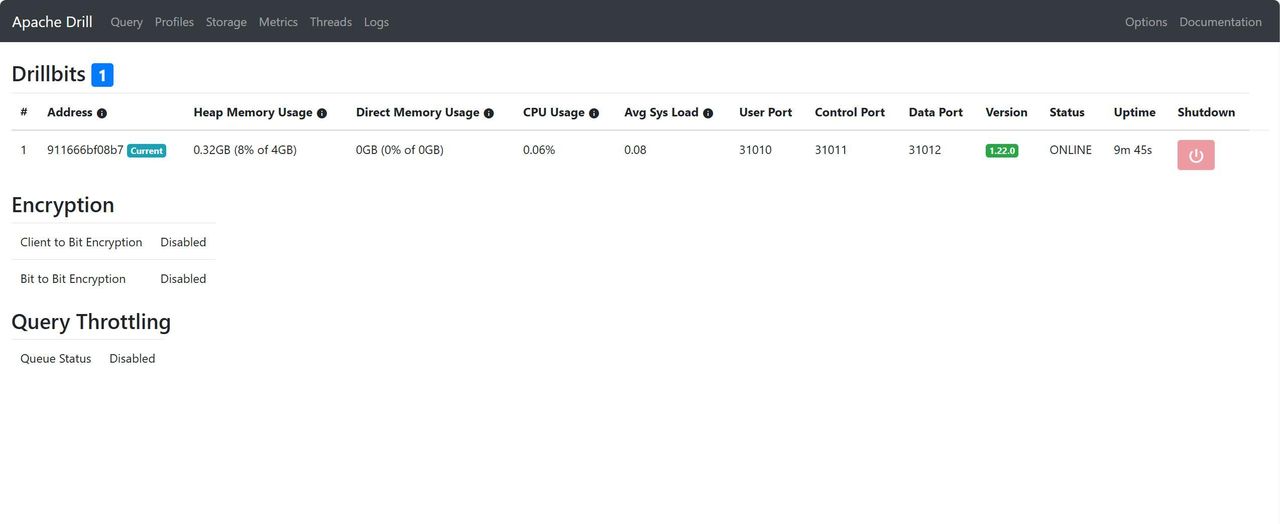
Task: View the Threads page
Action: click(x=331, y=22)
